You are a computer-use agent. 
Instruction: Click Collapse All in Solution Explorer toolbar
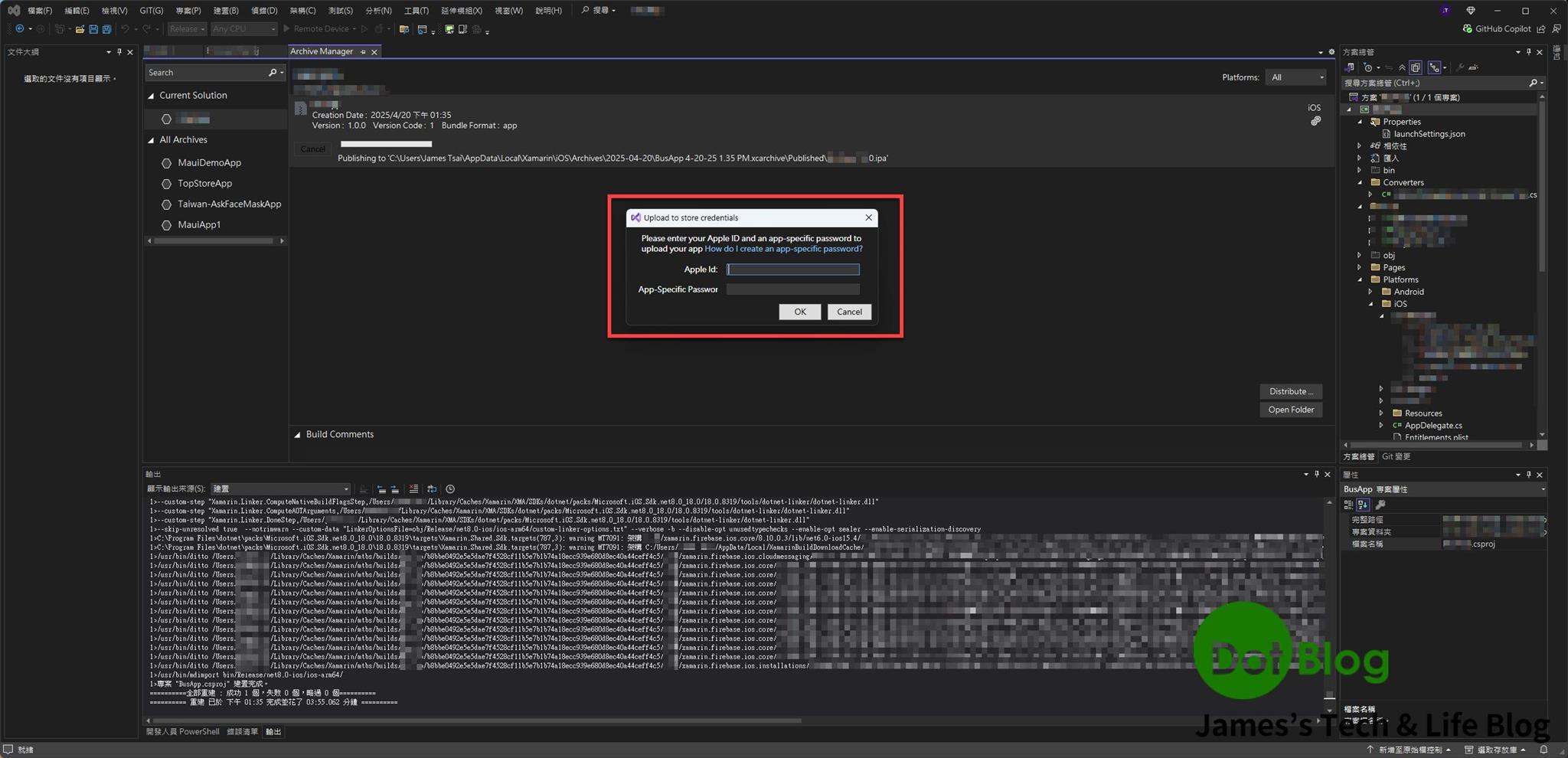pyautogui.click(x=1402, y=67)
